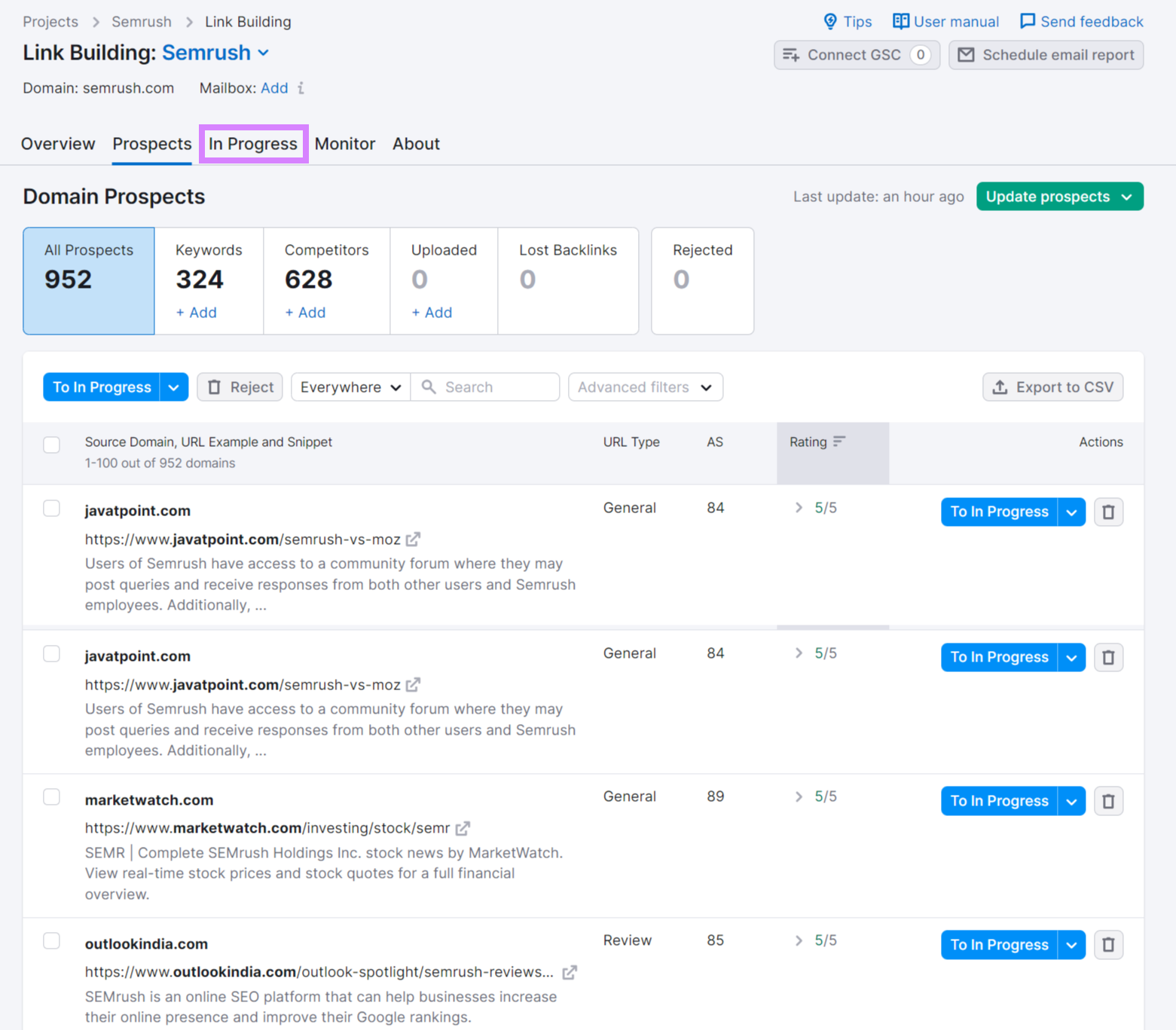Click the Schedule email report envelope icon
Viewport: 1176px width, 1030px height.
click(967, 54)
